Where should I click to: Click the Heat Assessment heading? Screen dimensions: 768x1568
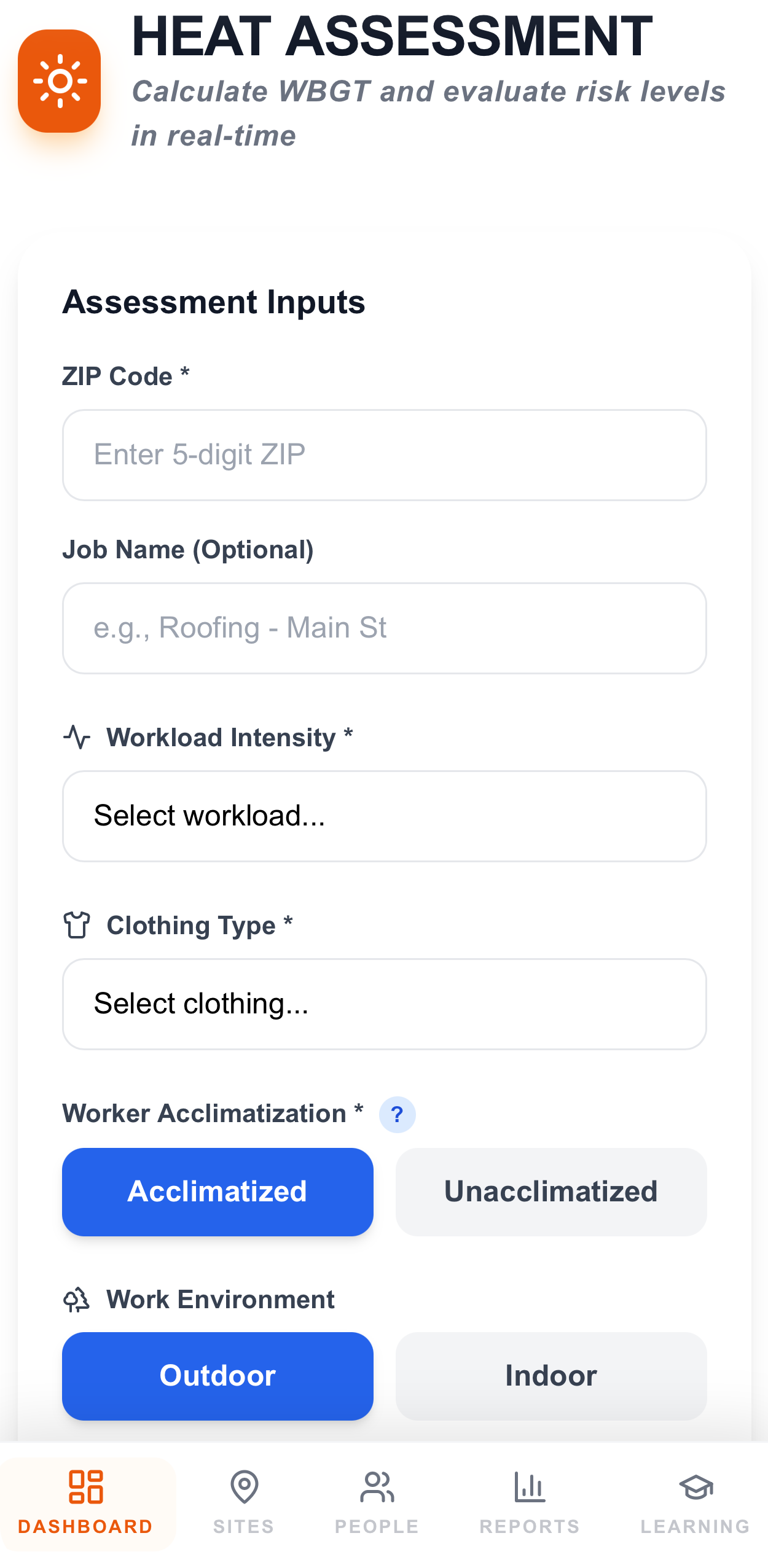click(x=392, y=37)
